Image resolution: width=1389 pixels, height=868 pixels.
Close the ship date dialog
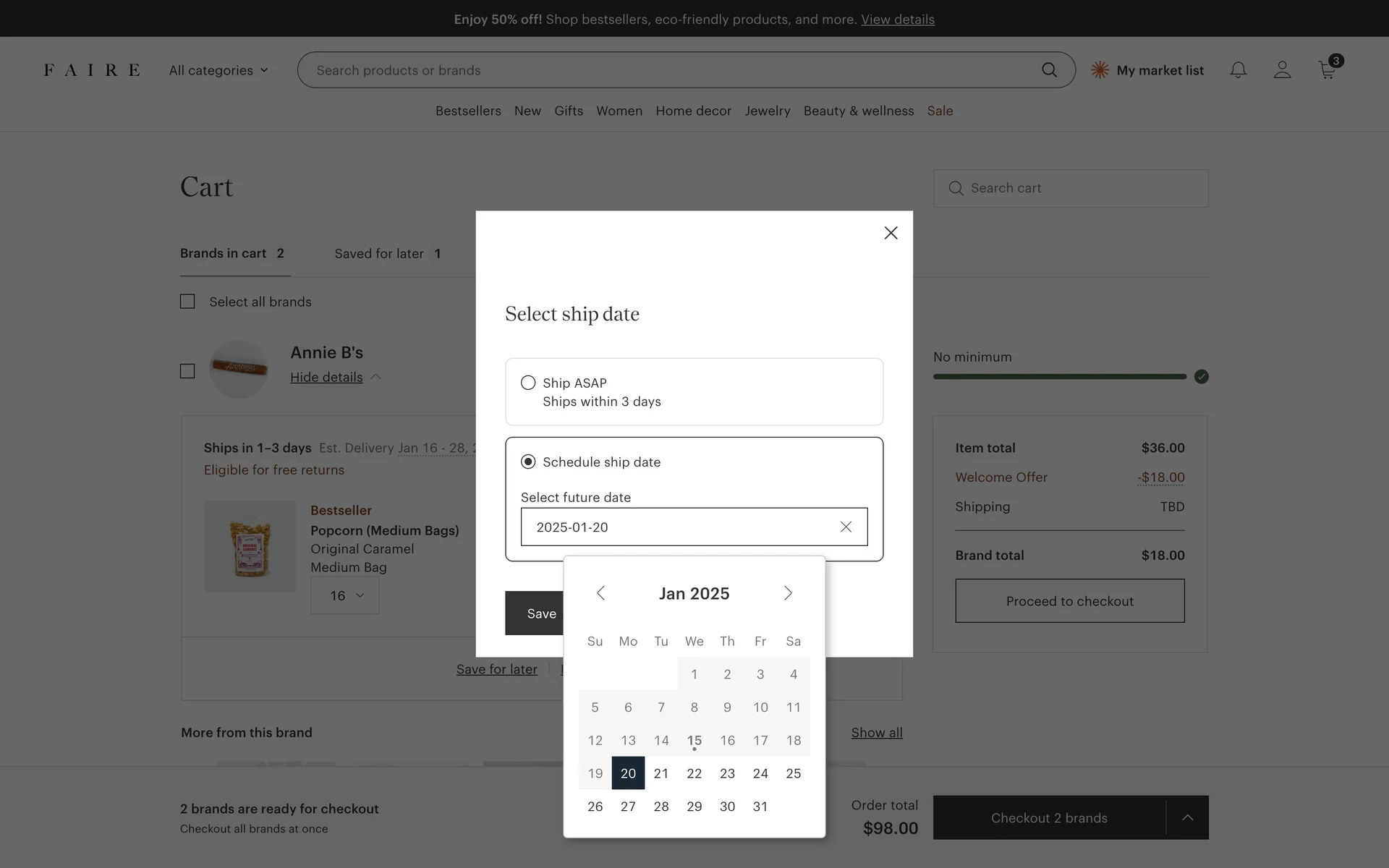click(x=891, y=233)
